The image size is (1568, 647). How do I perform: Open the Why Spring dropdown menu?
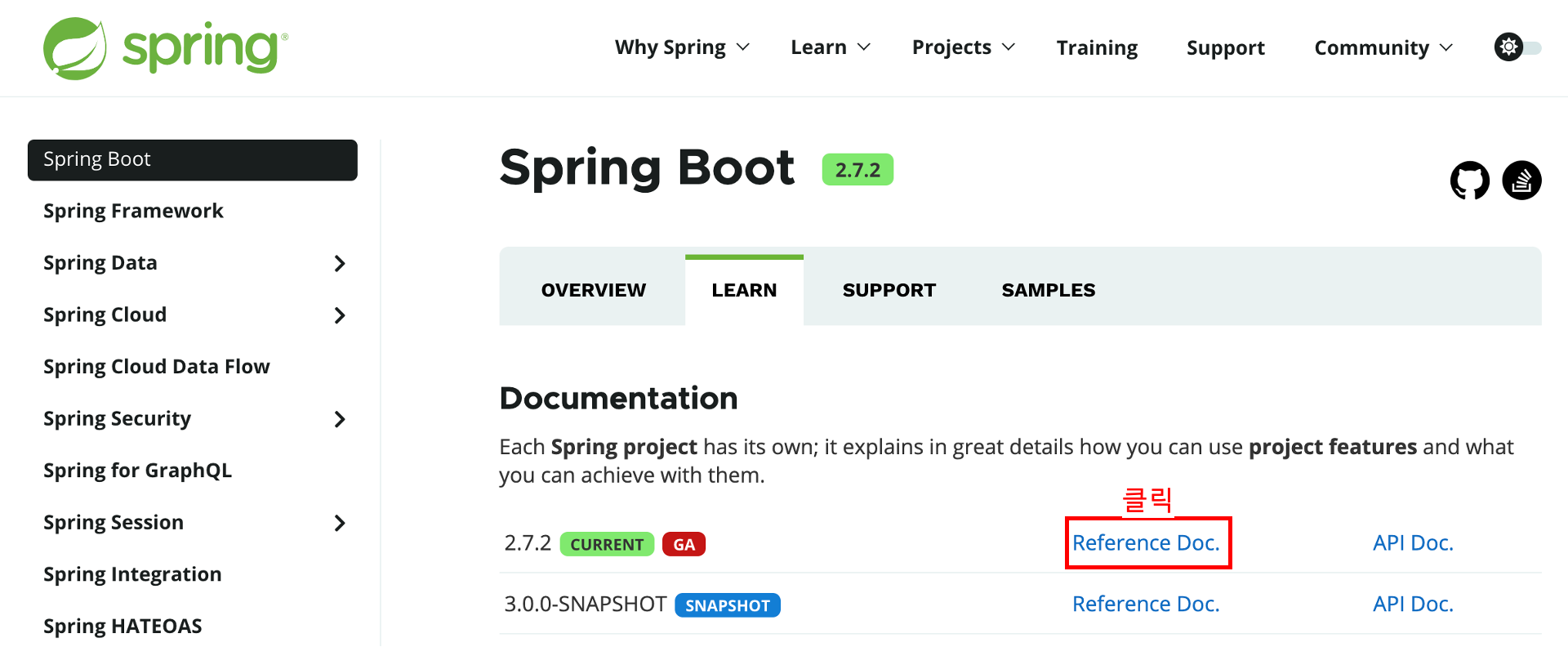point(682,47)
